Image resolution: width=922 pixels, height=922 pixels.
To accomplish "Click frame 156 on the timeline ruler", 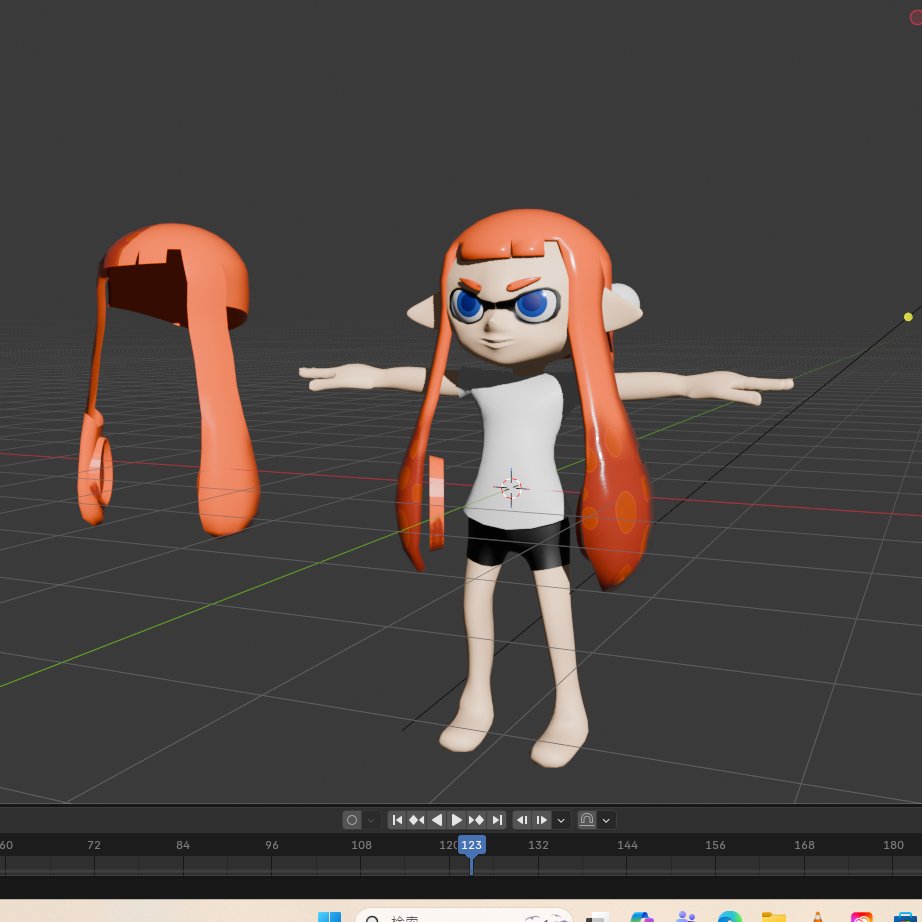I will point(715,845).
